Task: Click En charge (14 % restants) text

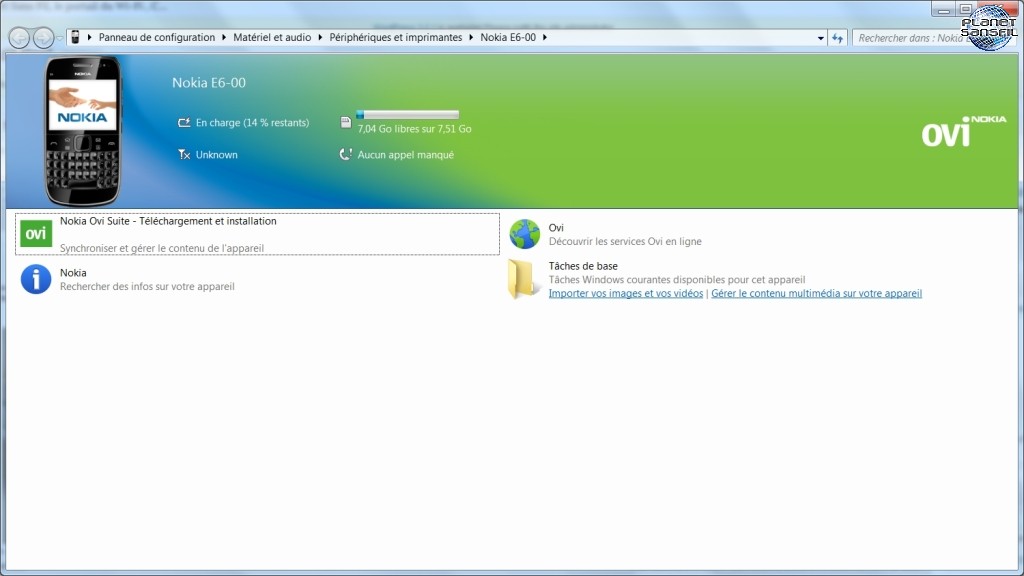Action: 253,123
